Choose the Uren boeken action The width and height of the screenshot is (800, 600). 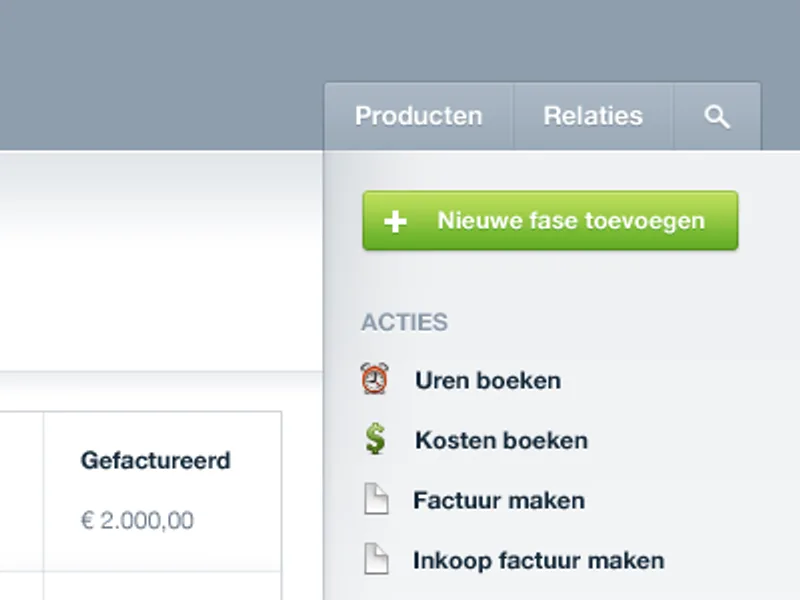488,381
